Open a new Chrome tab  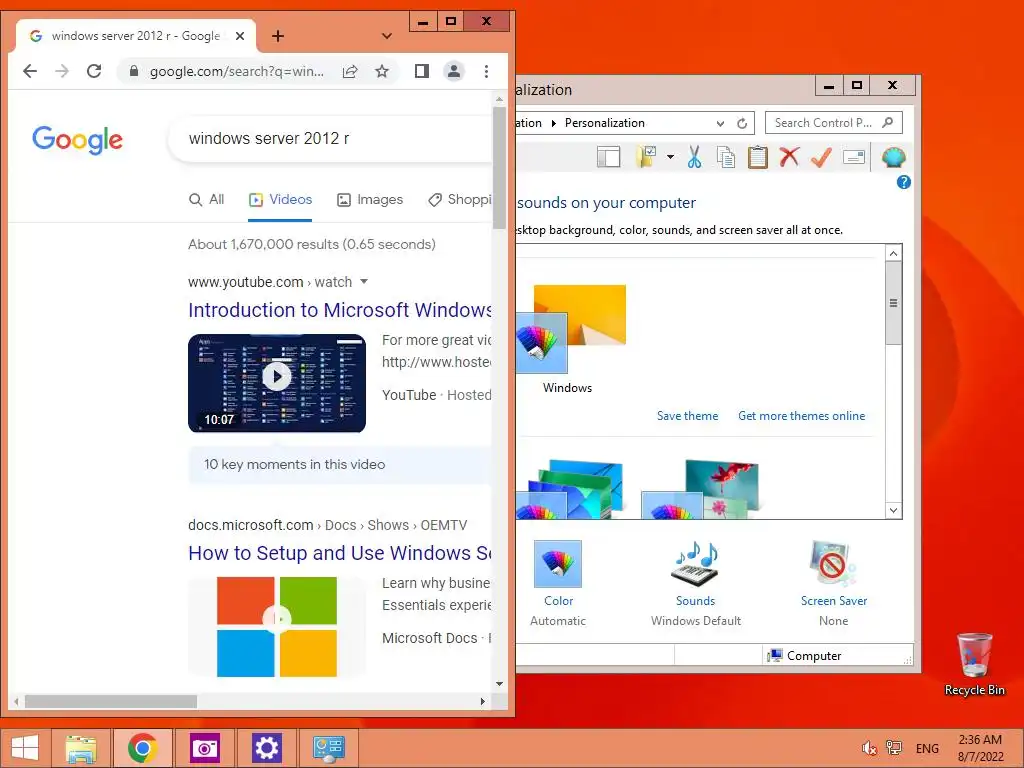278,36
